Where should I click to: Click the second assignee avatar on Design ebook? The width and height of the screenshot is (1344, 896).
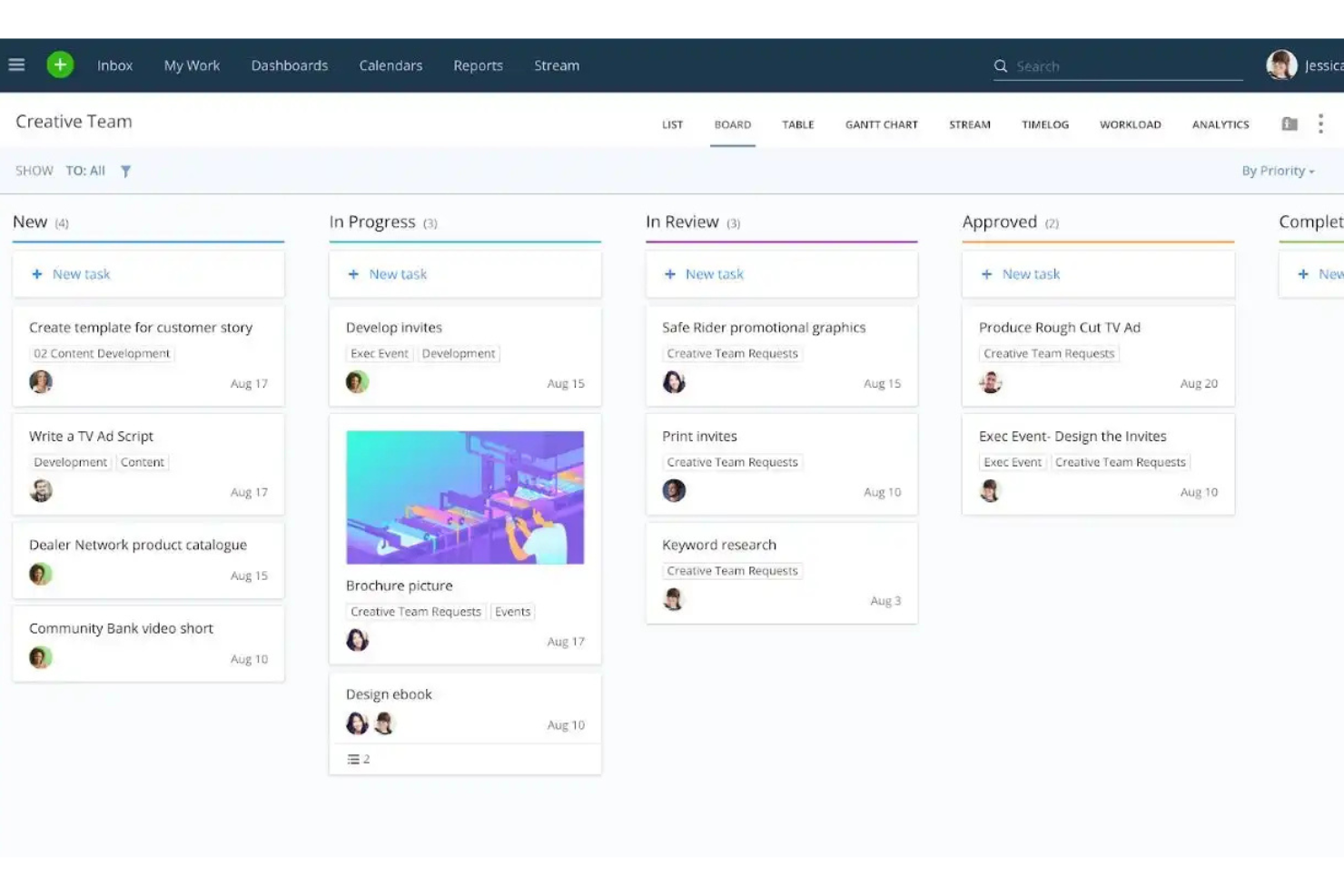point(384,724)
